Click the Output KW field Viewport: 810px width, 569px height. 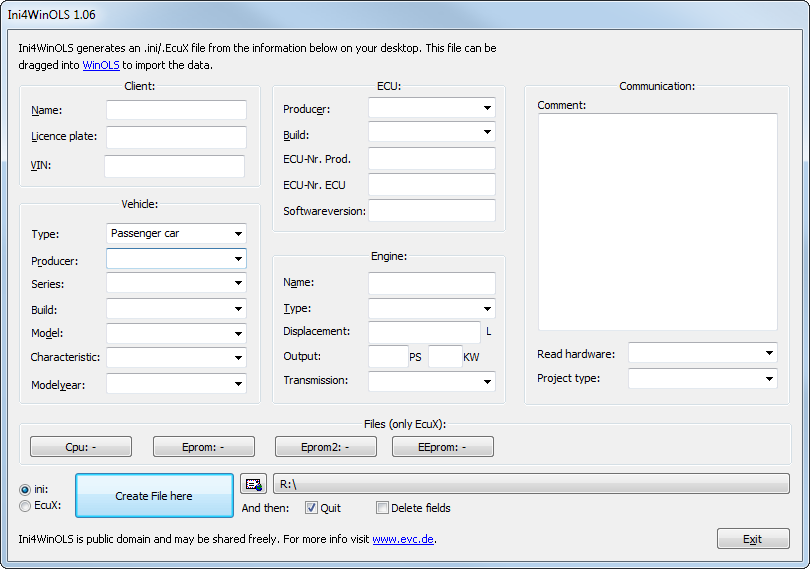(x=445, y=357)
